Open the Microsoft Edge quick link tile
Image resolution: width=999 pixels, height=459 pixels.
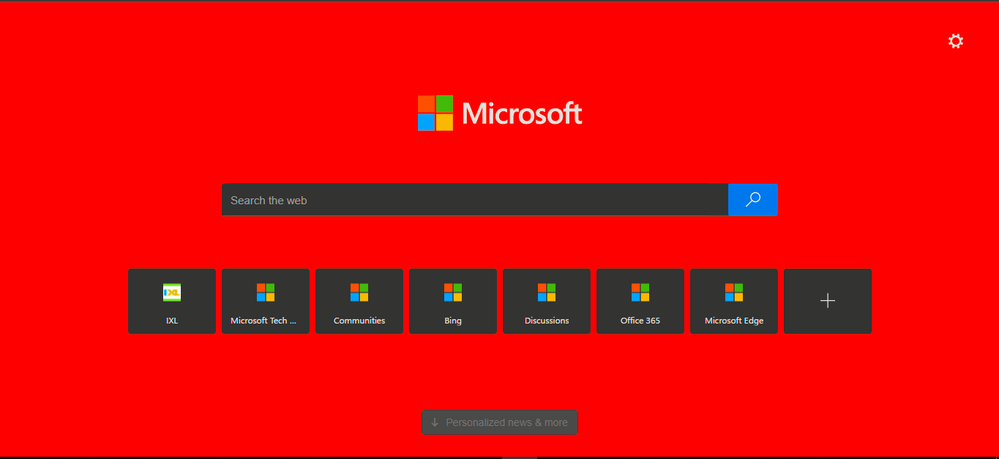tap(734, 301)
